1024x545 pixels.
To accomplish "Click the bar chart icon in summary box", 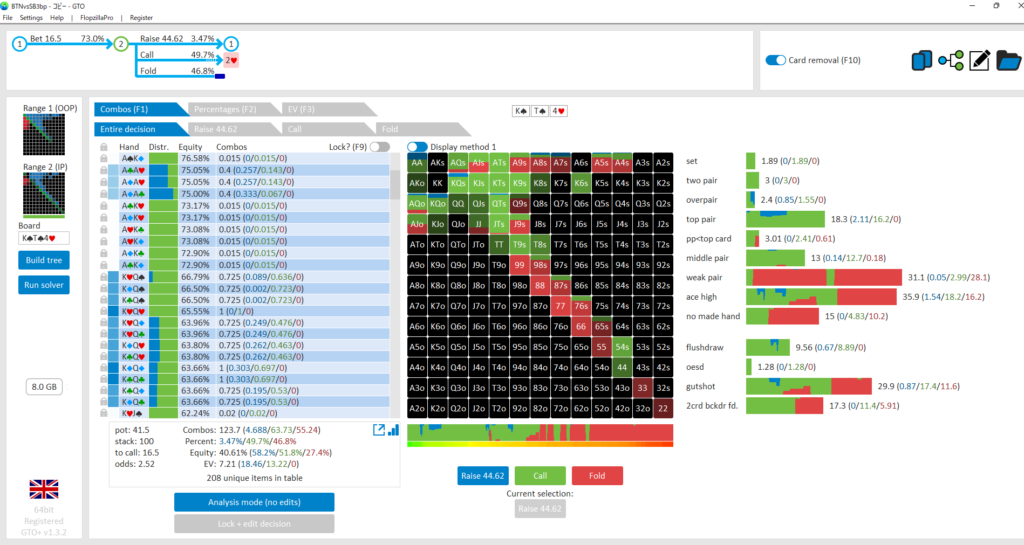I will (393, 429).
